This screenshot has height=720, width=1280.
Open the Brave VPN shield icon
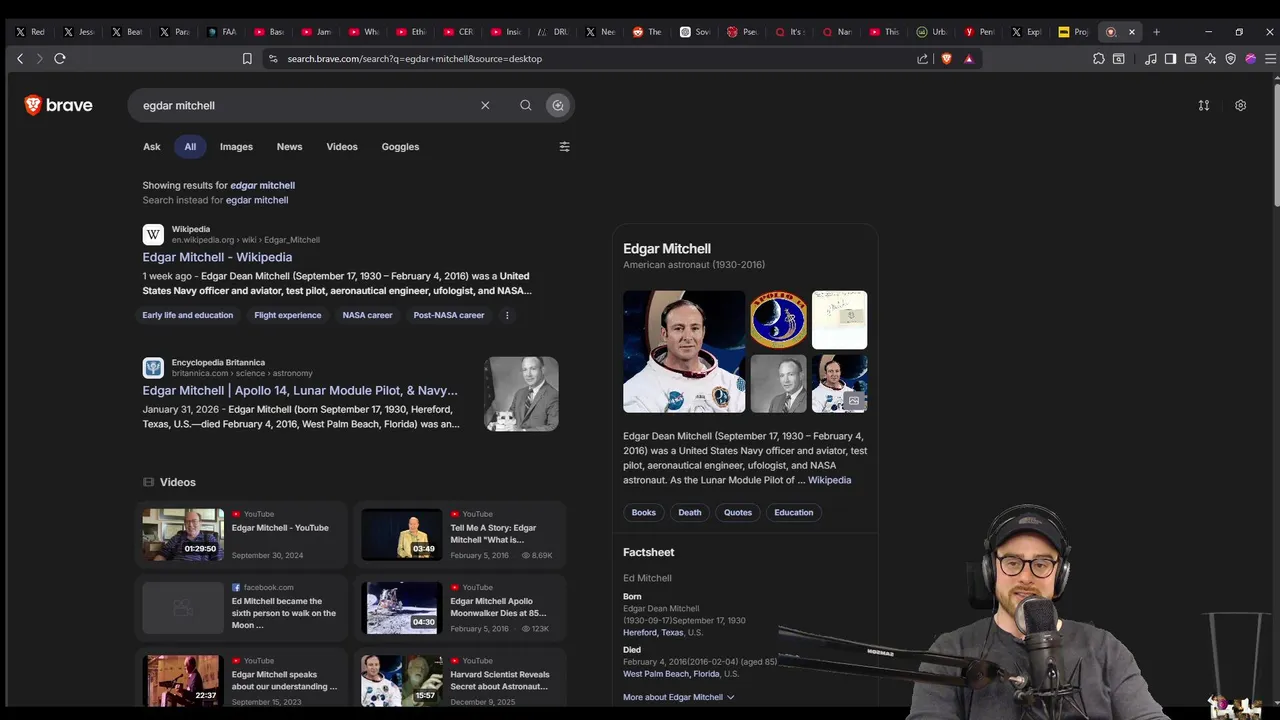1230,59
